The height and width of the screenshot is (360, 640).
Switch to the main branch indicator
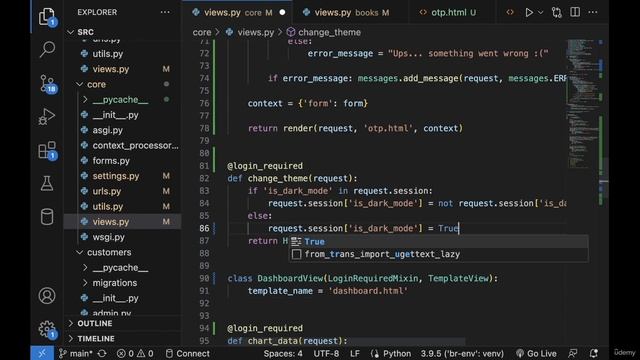(76, 353)
